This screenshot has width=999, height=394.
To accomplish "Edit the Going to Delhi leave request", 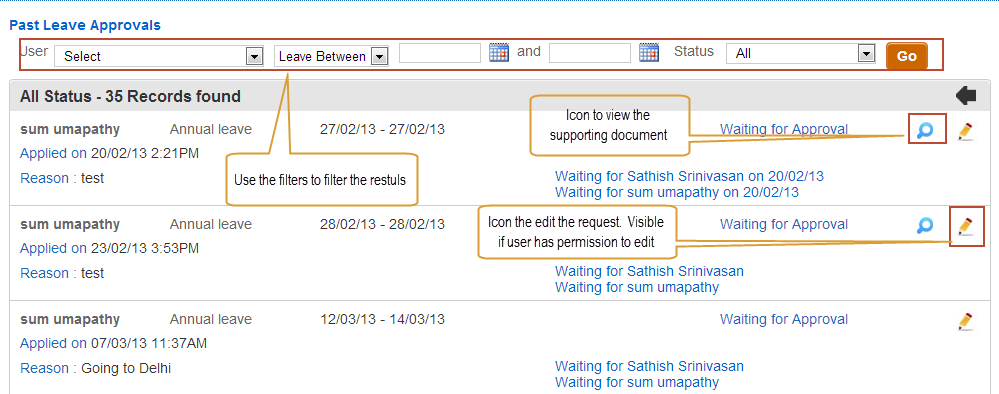I will tap(966, 321).
